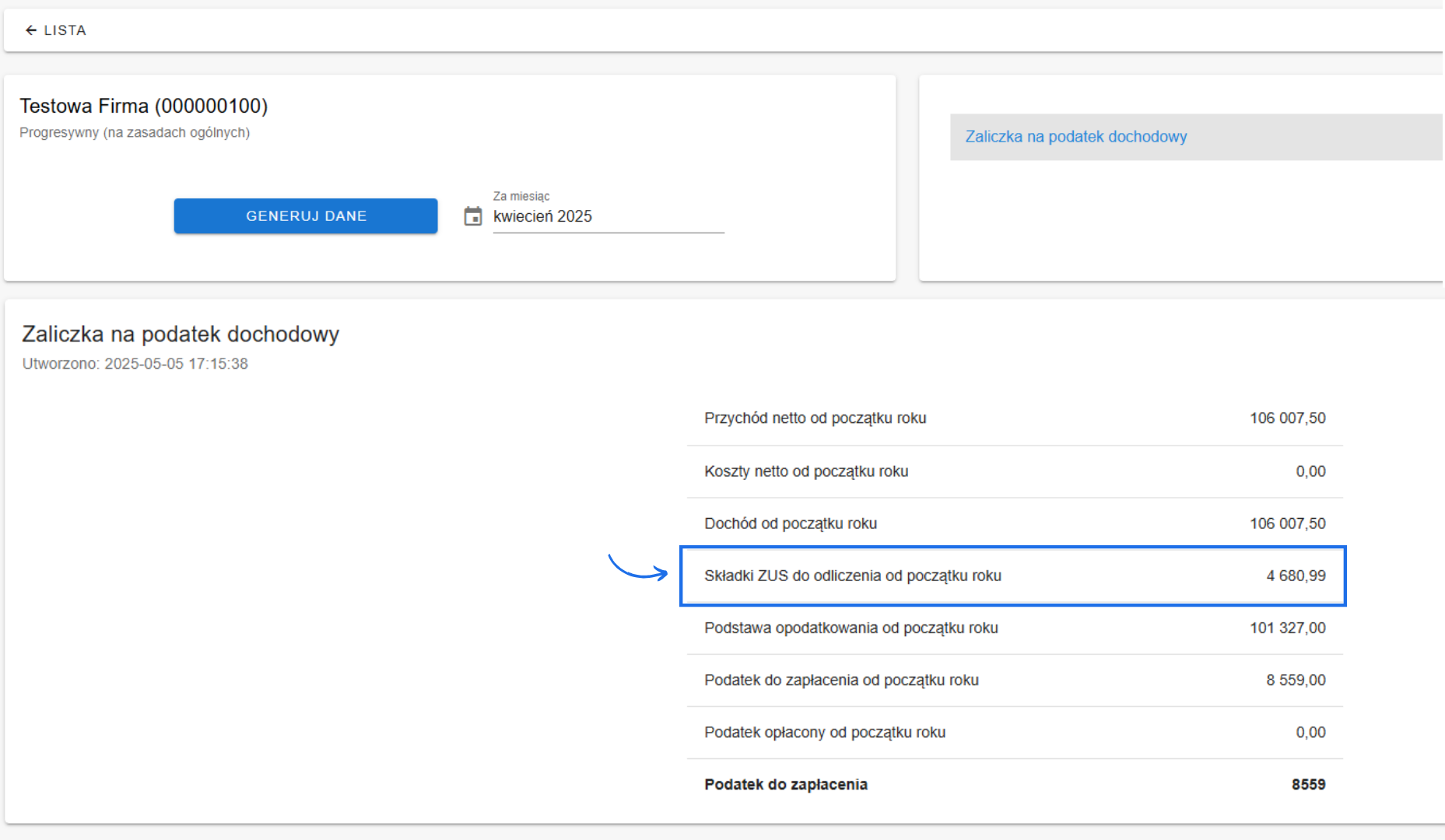The width and height of the screenshot is (1445, 840).
Task: Click the LISTA text link
Action: 65,30
